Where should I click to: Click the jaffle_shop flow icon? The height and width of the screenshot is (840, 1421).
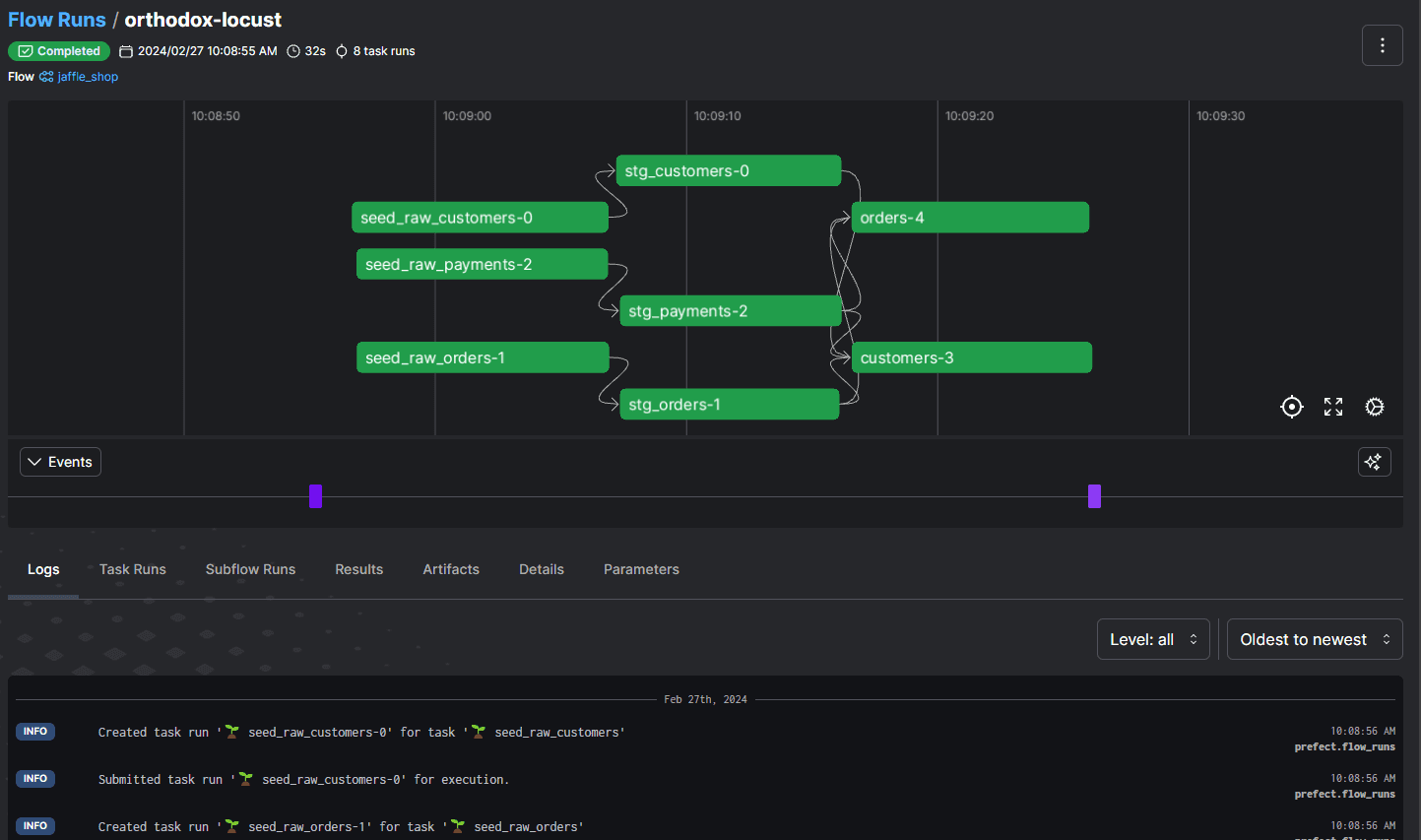pos(46,77)
